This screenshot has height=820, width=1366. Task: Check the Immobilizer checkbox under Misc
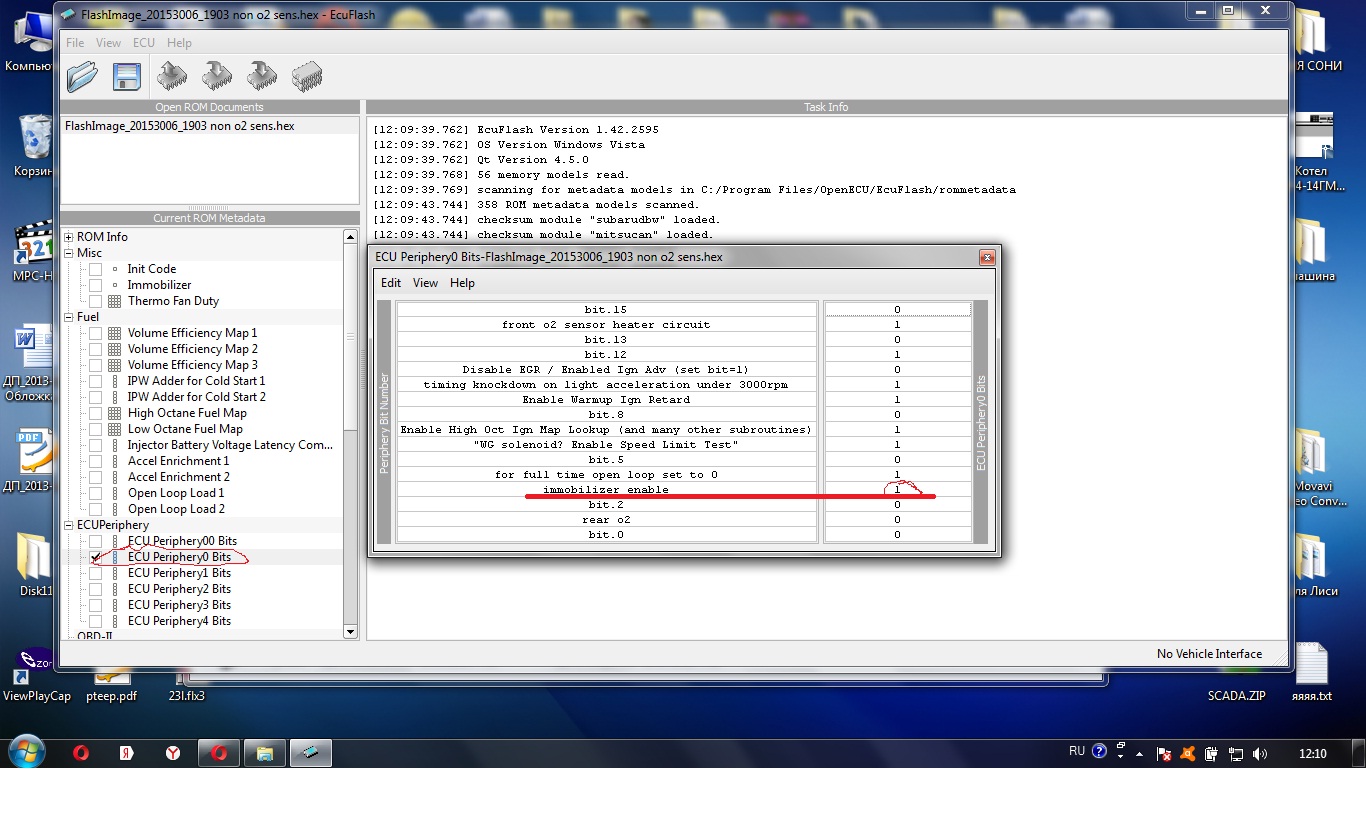(x=96, y=285)
